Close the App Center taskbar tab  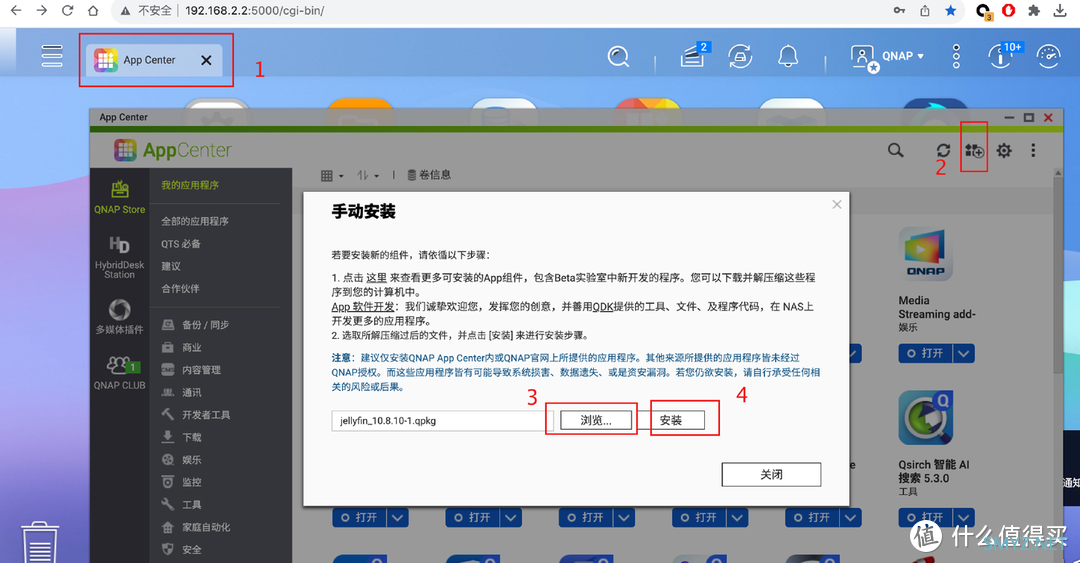coord(206,61)
